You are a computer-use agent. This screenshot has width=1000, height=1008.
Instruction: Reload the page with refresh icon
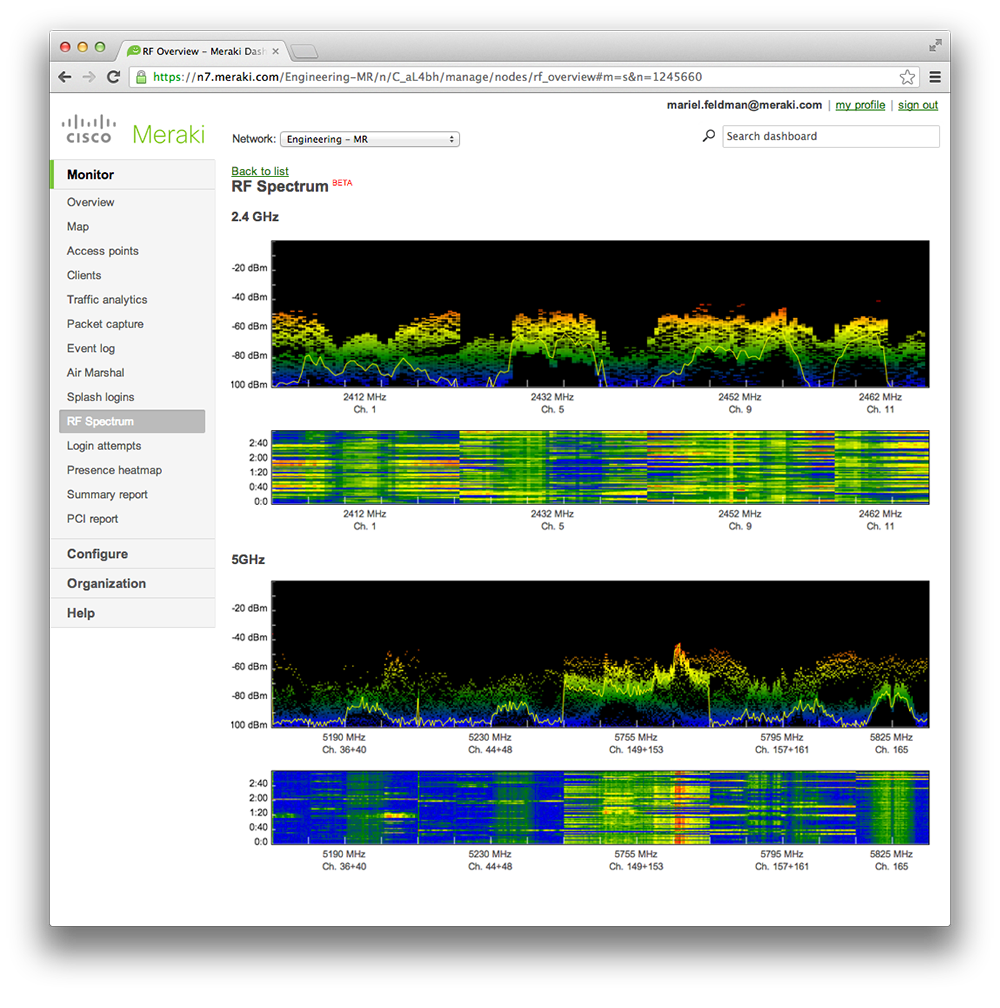pos(114,77)
